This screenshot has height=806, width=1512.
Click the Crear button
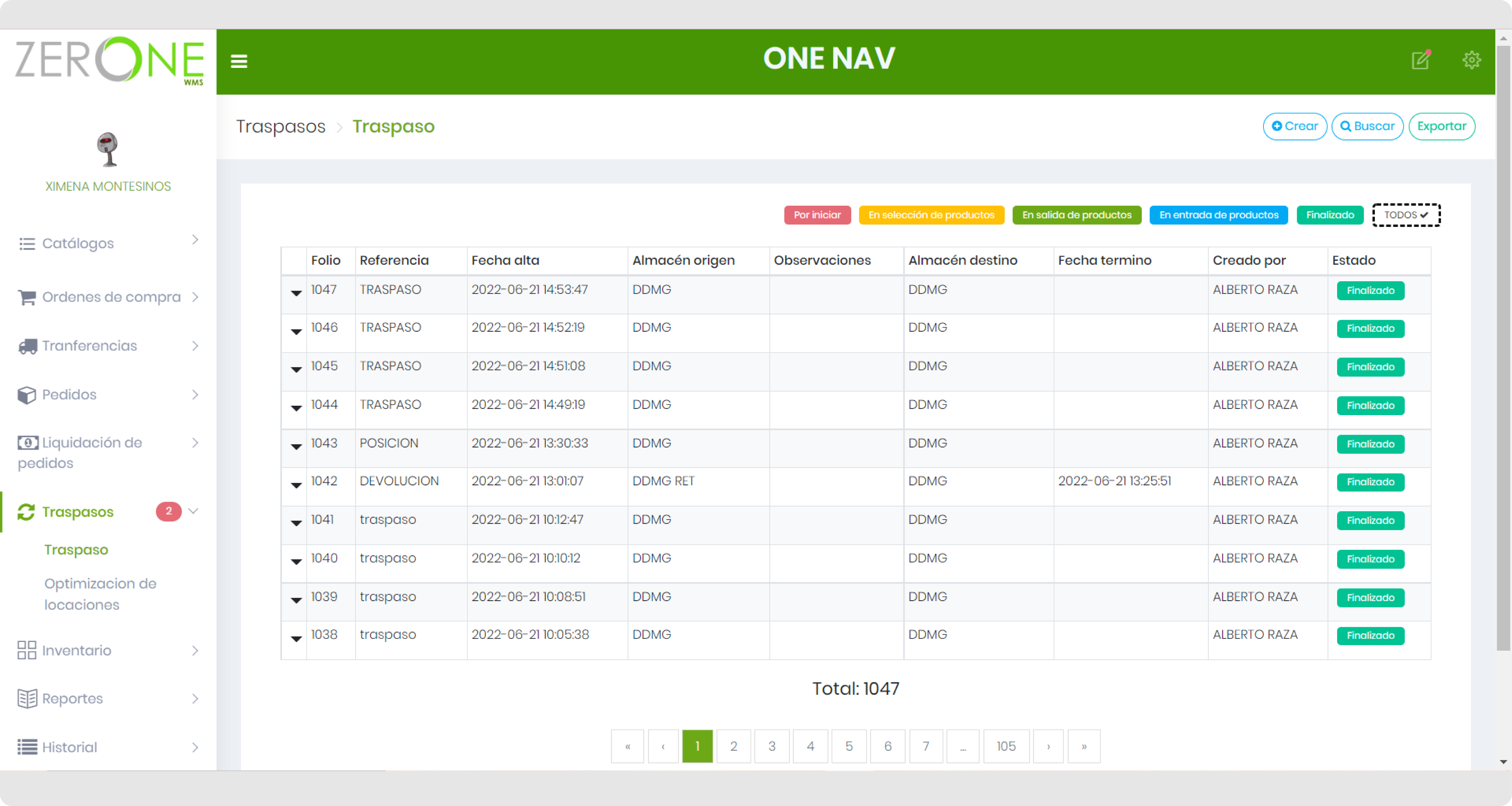click(1294, 126)
